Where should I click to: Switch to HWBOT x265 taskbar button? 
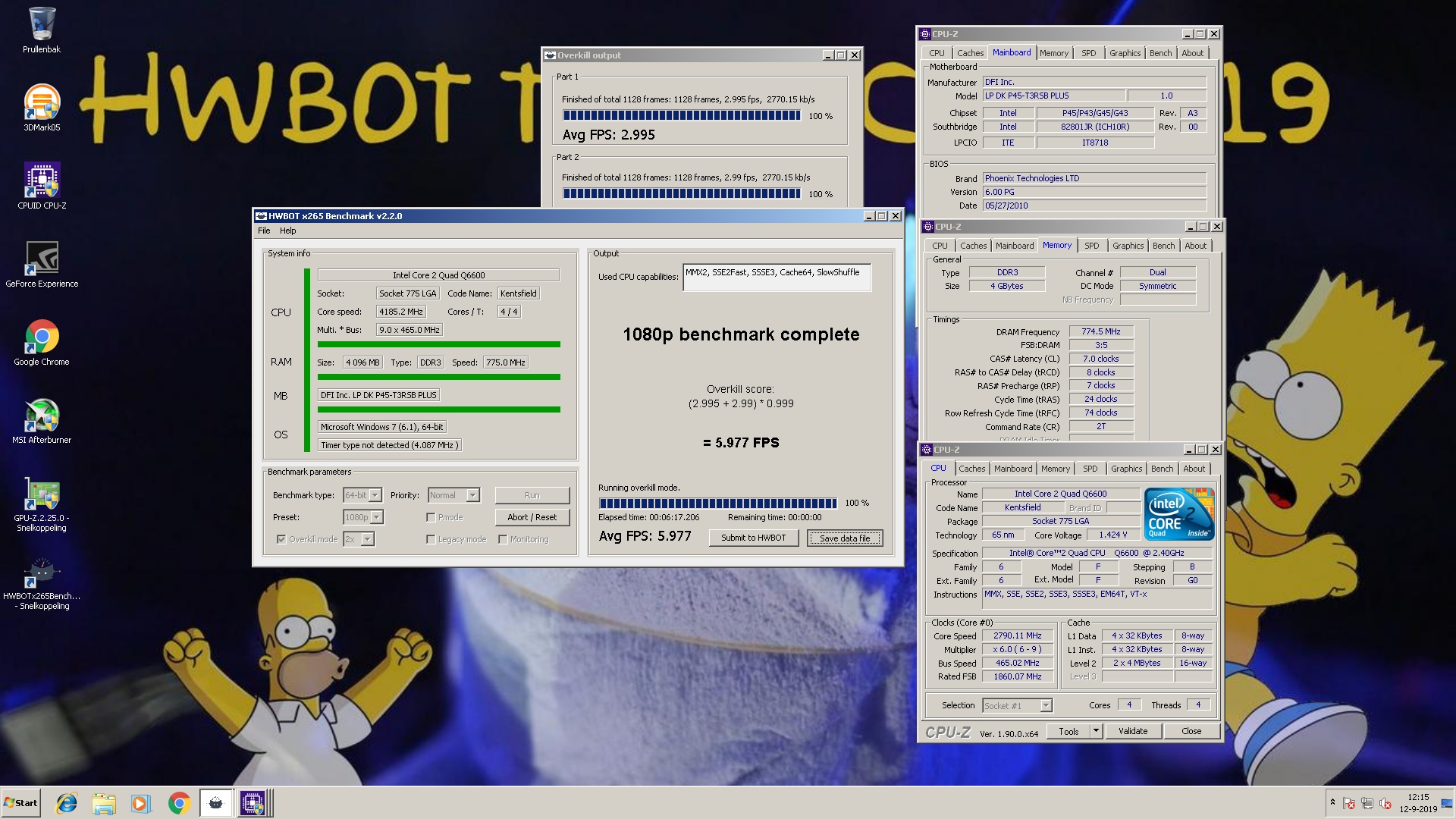(216, 803)
